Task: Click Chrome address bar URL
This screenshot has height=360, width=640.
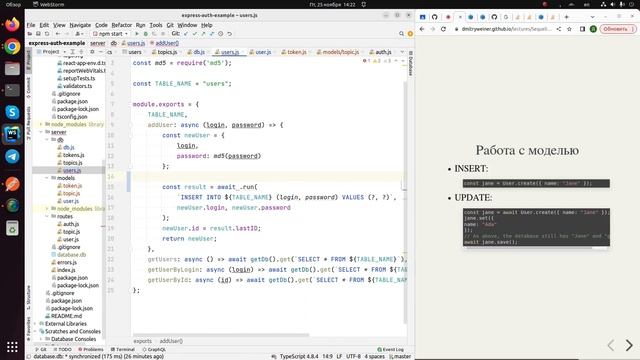Action: [x=507, y=29]
